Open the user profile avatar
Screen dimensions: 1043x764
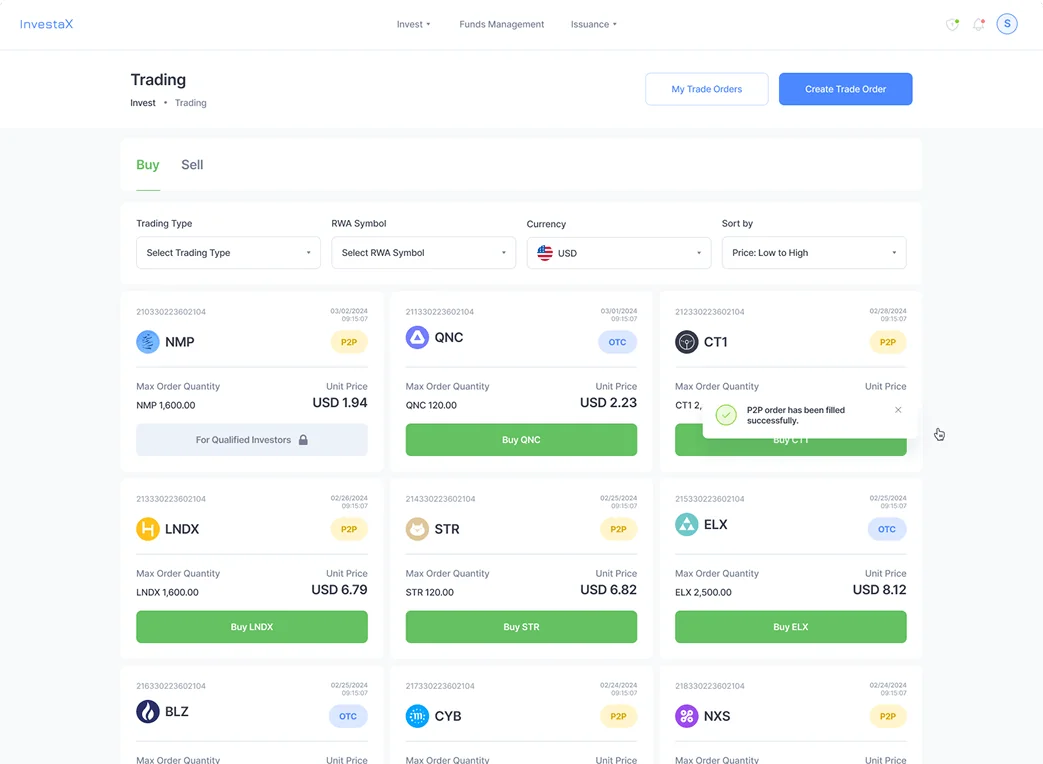click(x=1007, y=24)
